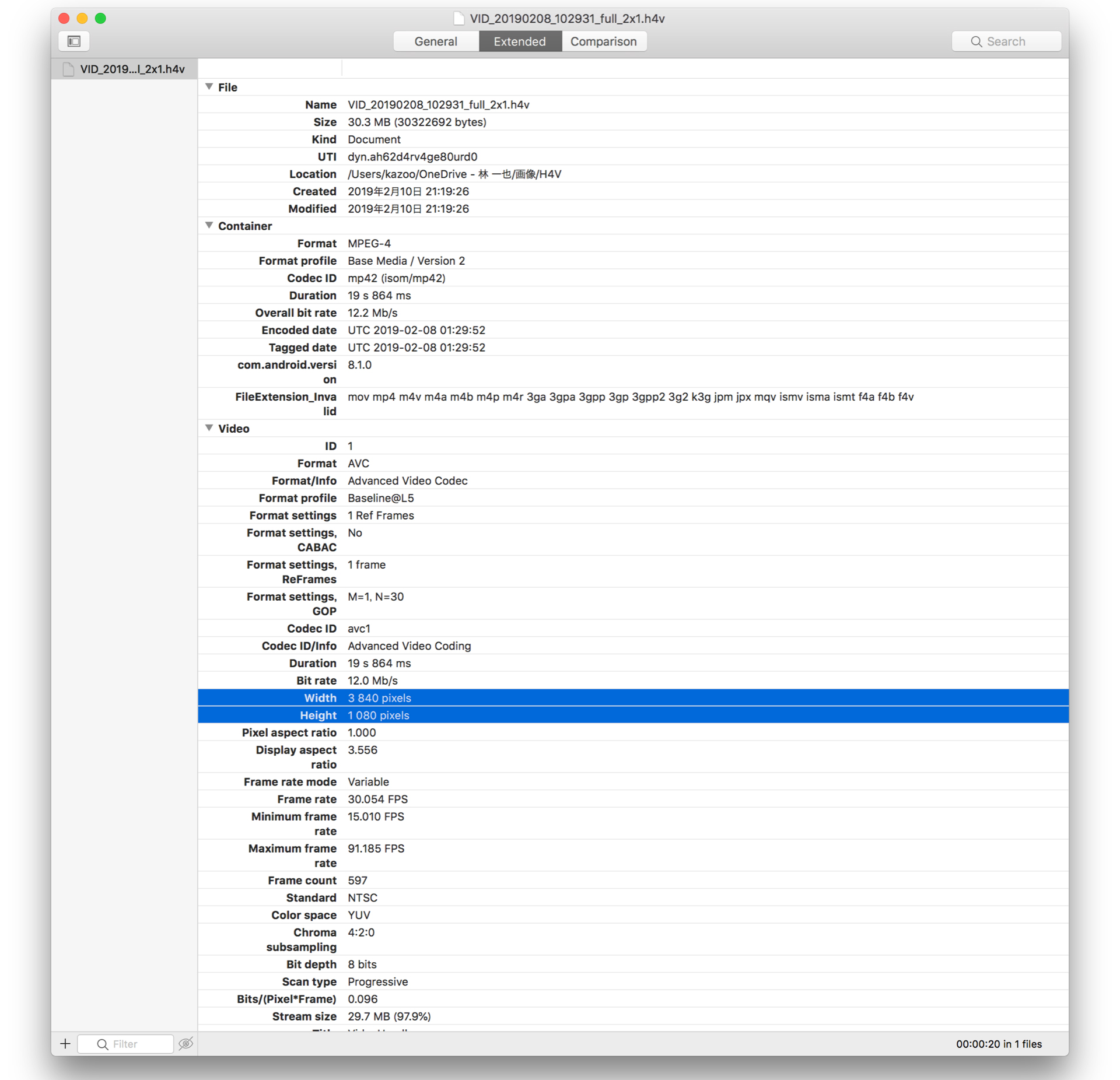The height and width of the screenshot is (1080, 1120).
Task: Click the Filter magnifier icon
Action: (103, 1044)
